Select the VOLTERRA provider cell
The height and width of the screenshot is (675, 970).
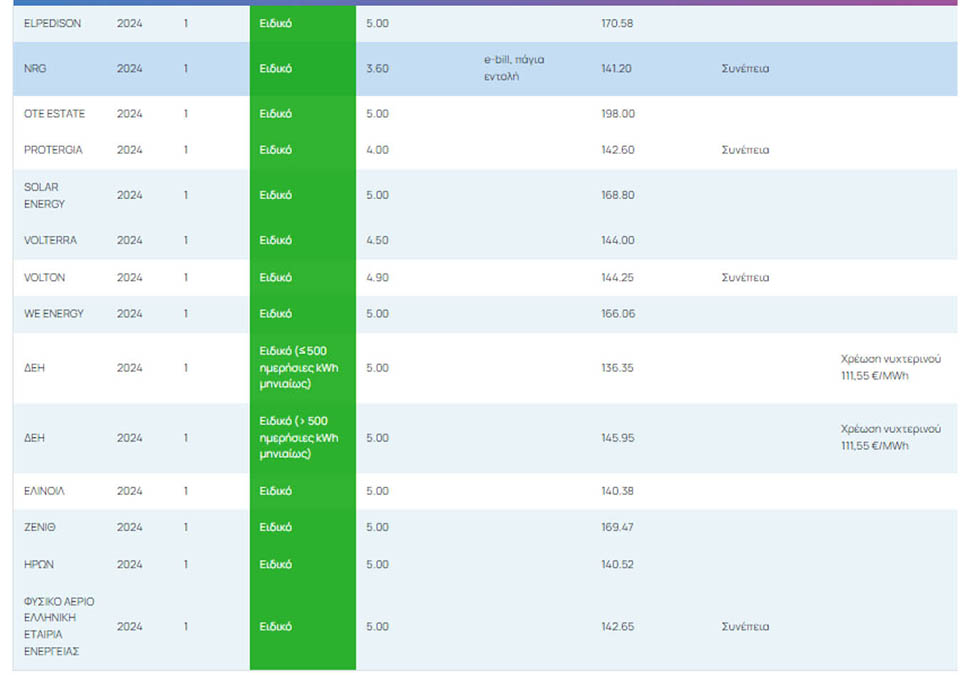tap(50, 241)
